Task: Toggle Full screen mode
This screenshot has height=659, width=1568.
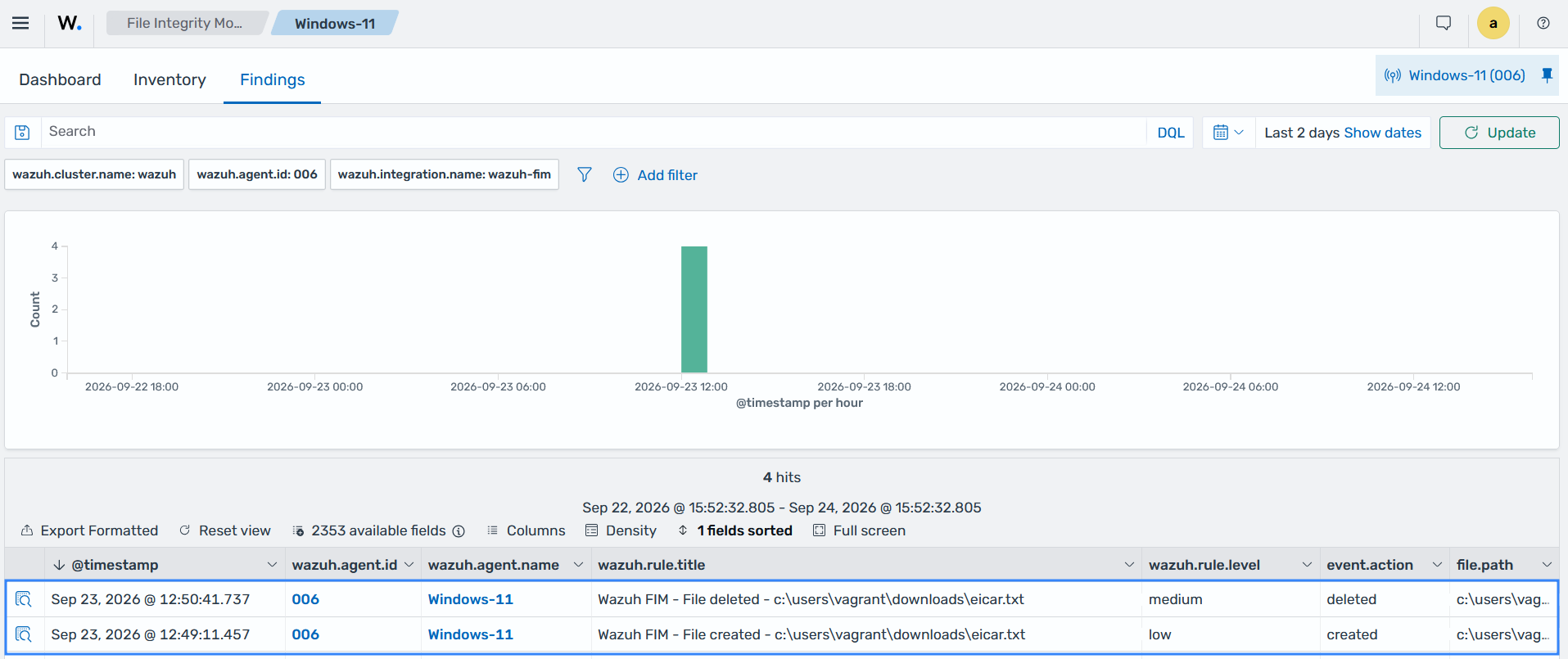Action: click(x=860, y=530)
